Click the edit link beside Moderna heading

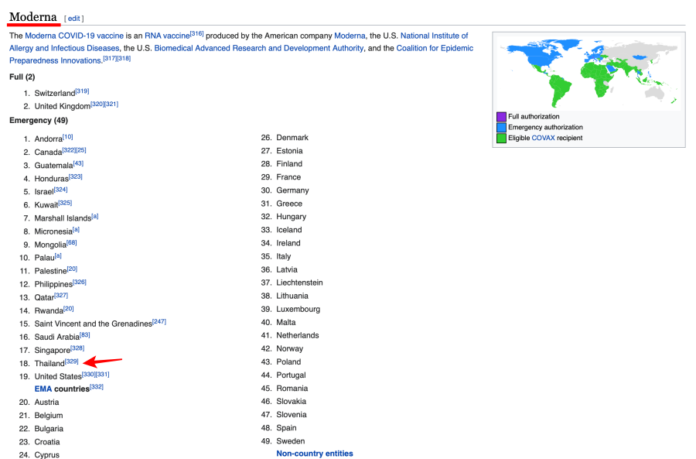74,18
